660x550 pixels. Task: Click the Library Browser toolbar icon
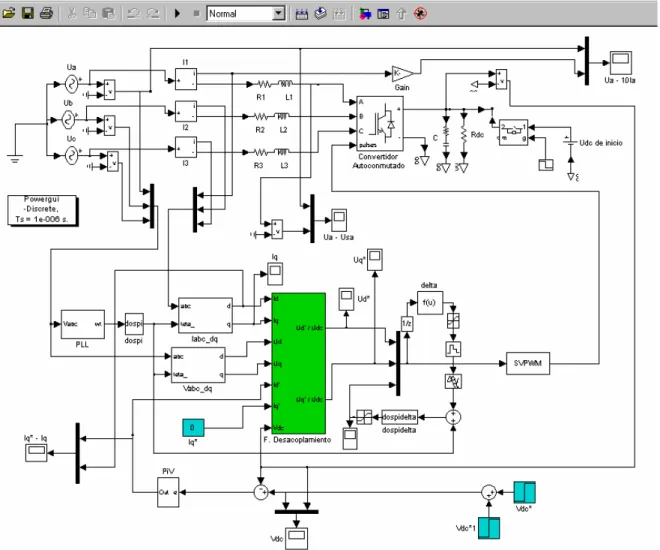pos(365,14)
